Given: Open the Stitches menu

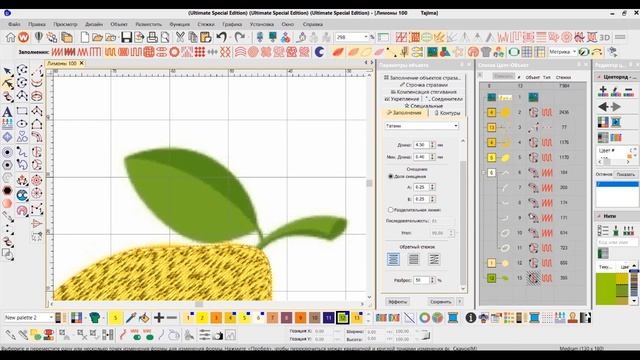Looking at the screenshot, I should pos(206,24).
